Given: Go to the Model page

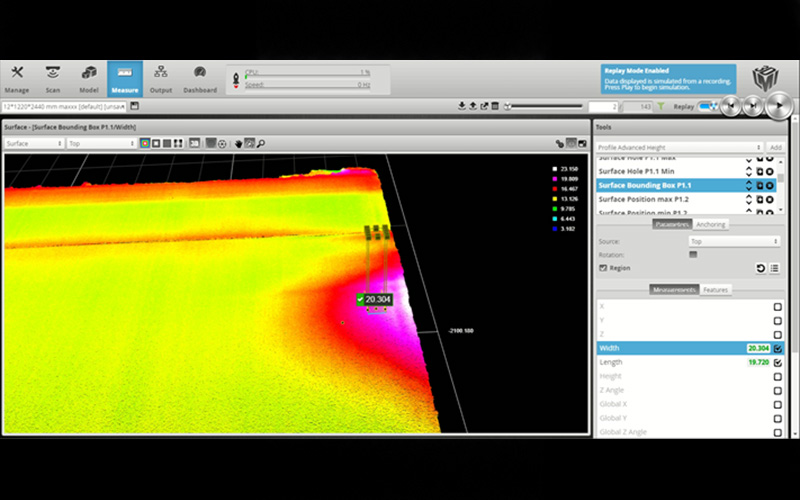Looking at the screenshot, I should (x=89, y=79).
